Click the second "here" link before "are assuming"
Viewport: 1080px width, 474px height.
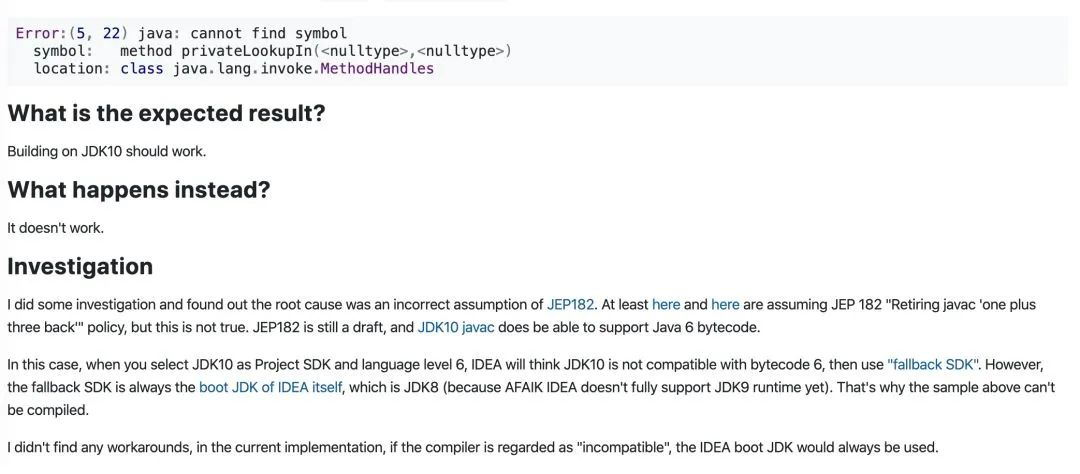(x=725, y=304)
